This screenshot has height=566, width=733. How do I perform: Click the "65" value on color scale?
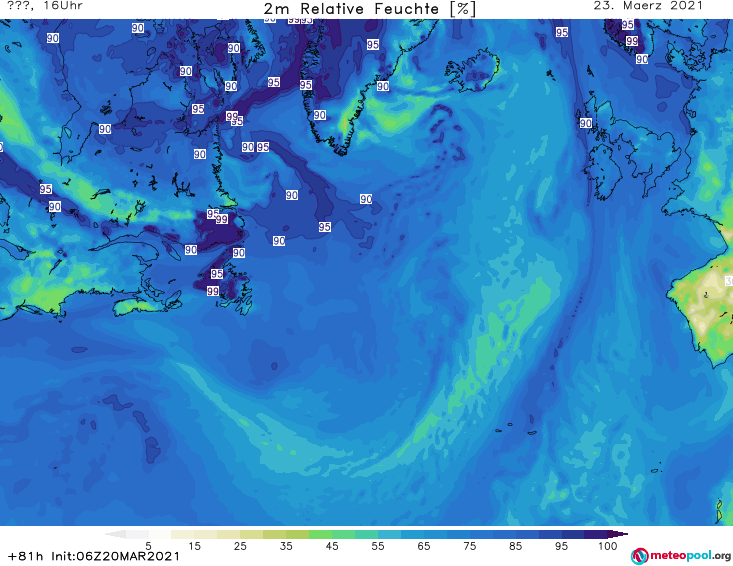pyautogui.click(x=424, y=546)
